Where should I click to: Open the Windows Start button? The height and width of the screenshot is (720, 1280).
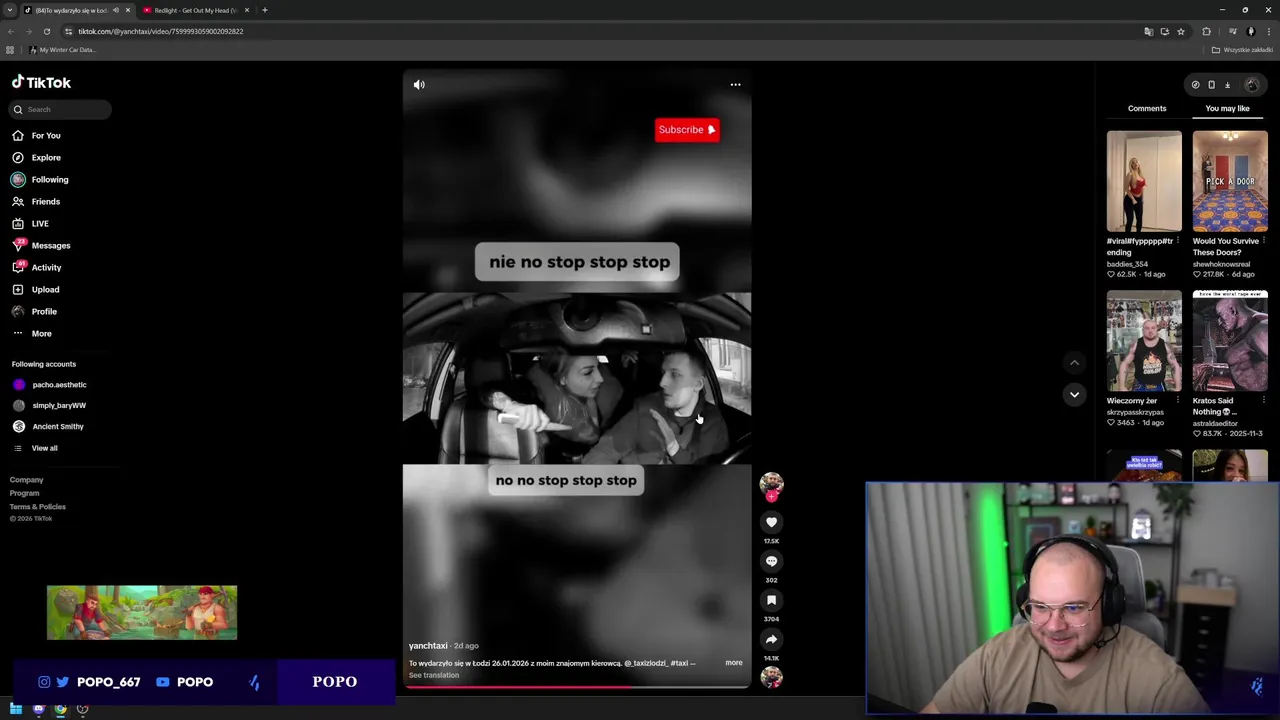[16, 709]
